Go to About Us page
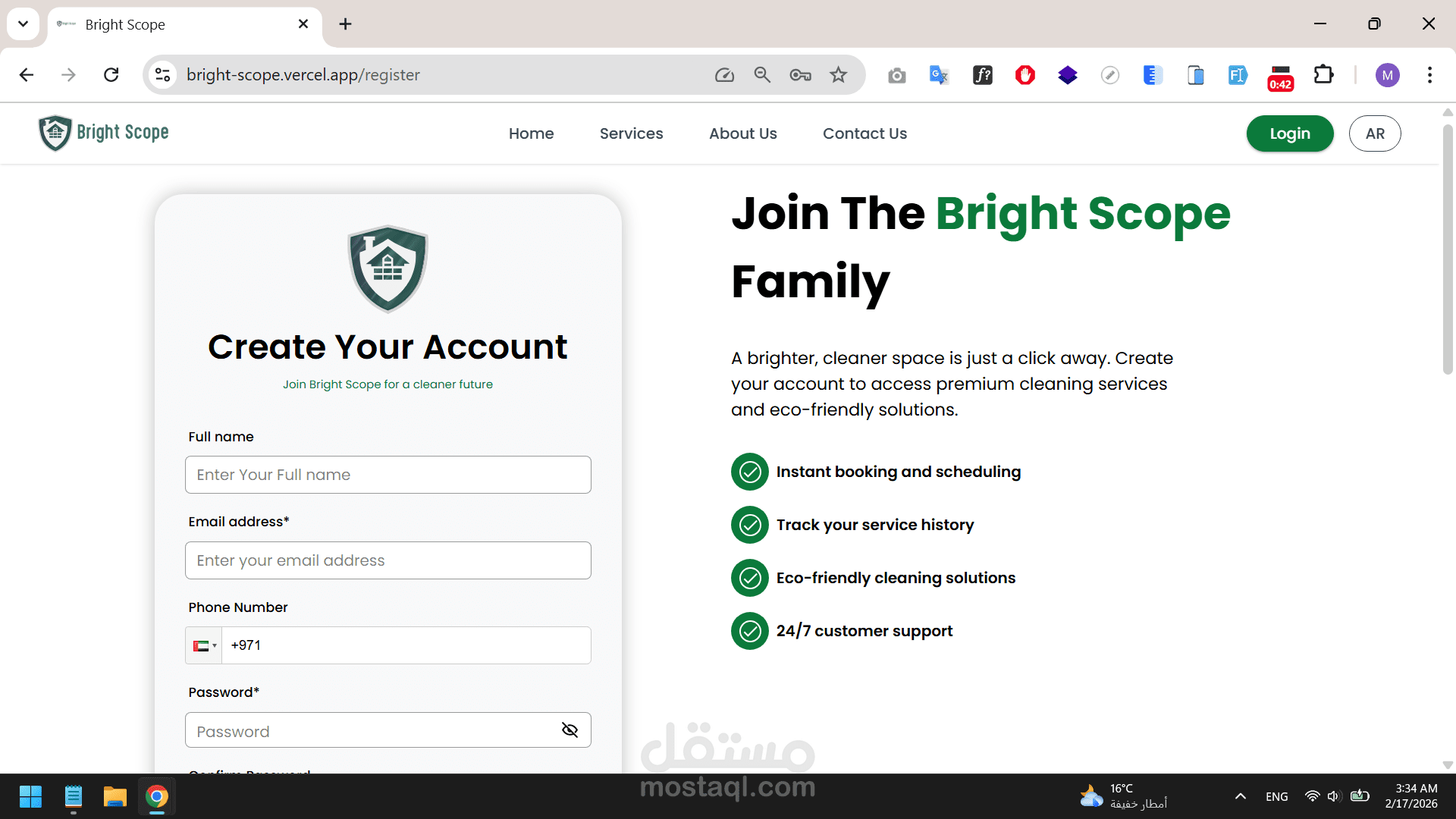Screen dimensions: 1456x819 click(x=742, y=133)
